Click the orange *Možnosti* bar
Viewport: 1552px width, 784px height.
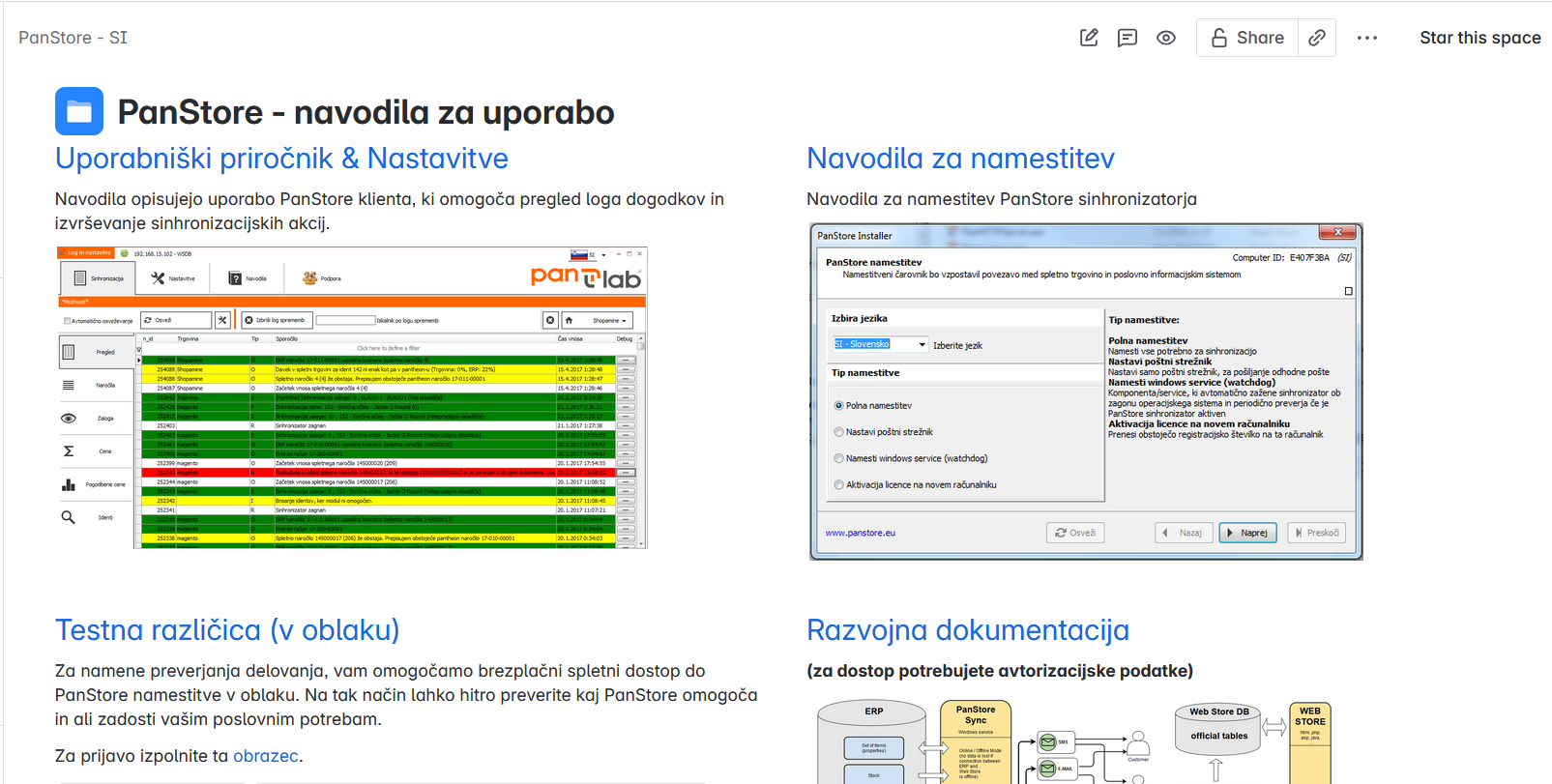tap(352, 302)
